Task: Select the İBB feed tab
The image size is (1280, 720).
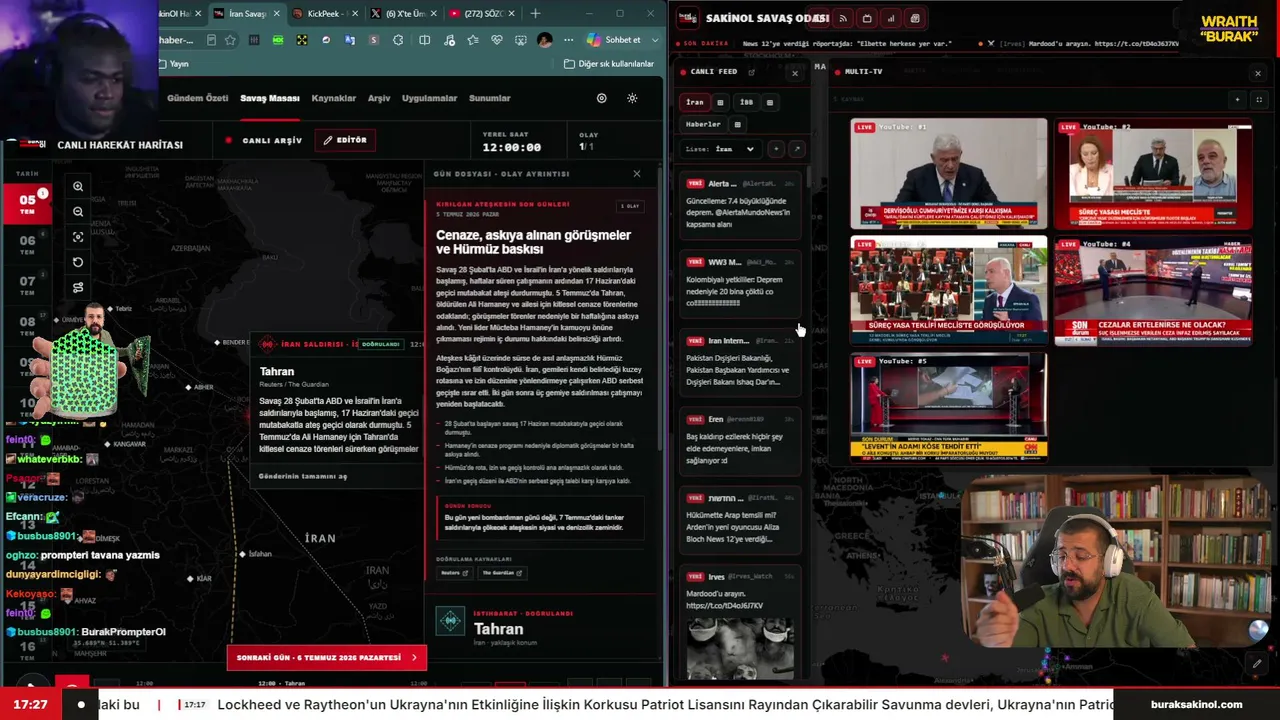Action: tap(746, 102)
